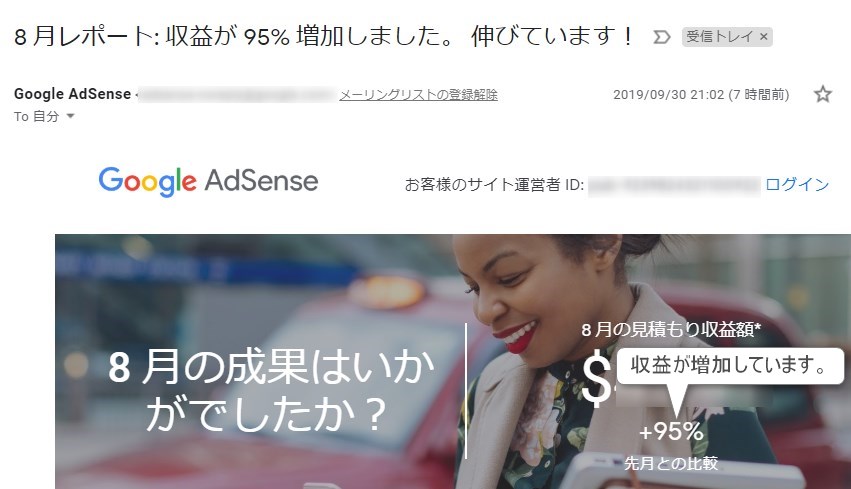Click the 8月の見積もり収益額 heading
Screen dimensions: 851x489
(x=671, y=329)
